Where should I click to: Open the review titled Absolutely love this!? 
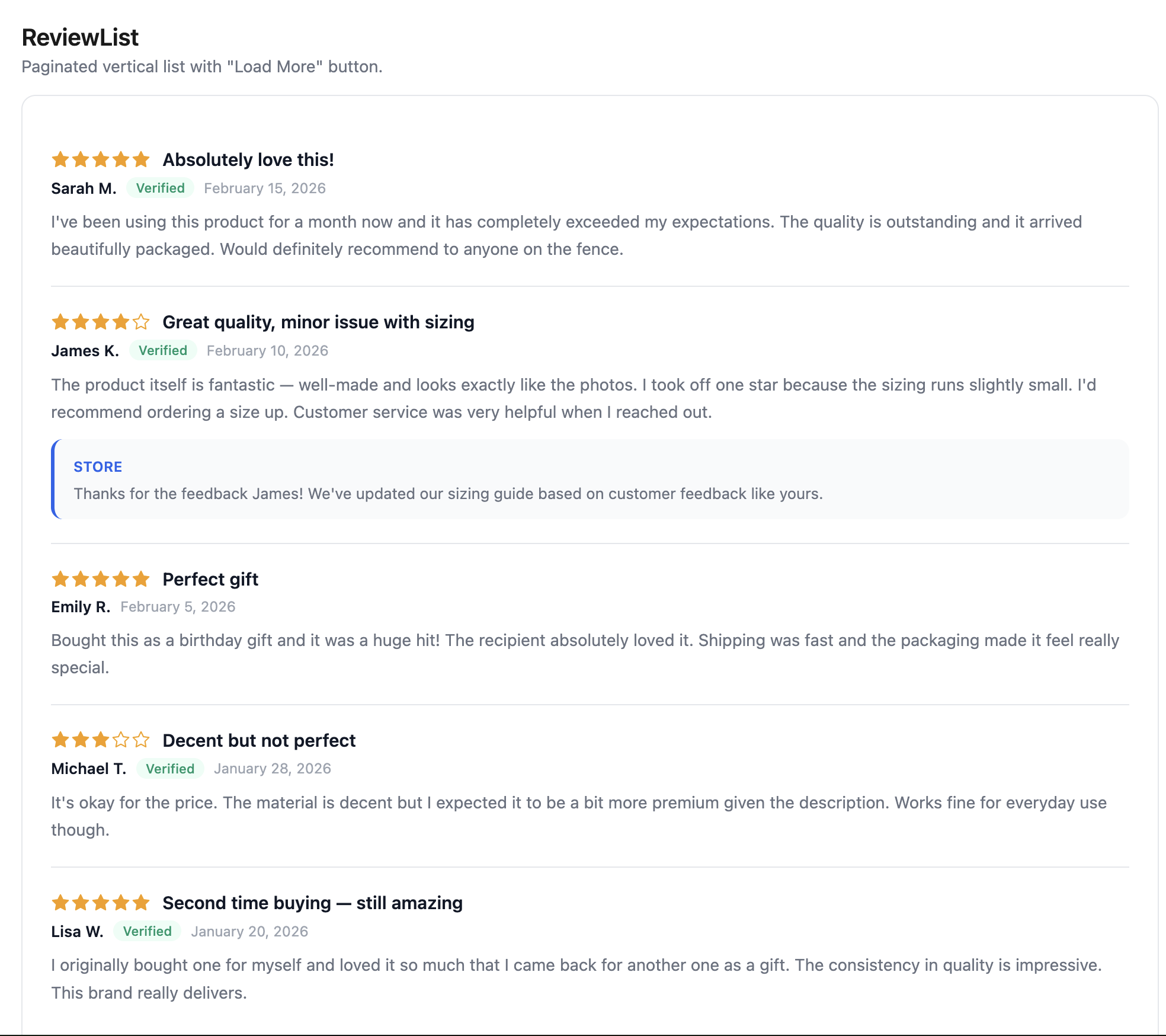[248, 159]
